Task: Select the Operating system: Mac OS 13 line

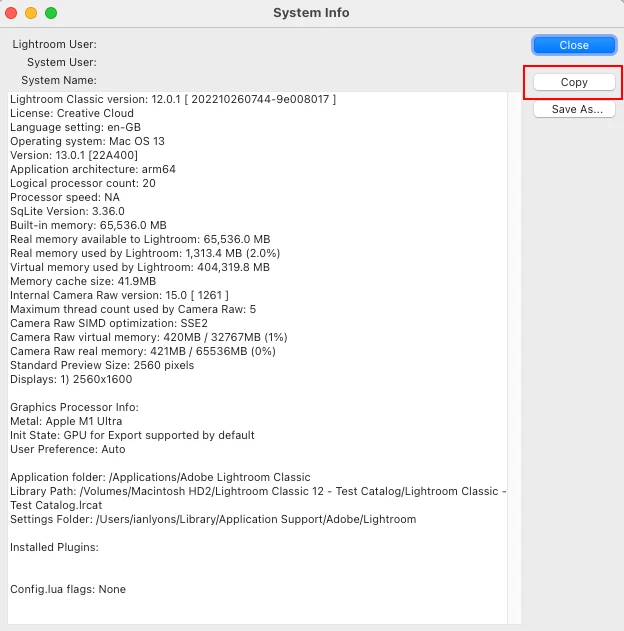Action: click(87, 141)
